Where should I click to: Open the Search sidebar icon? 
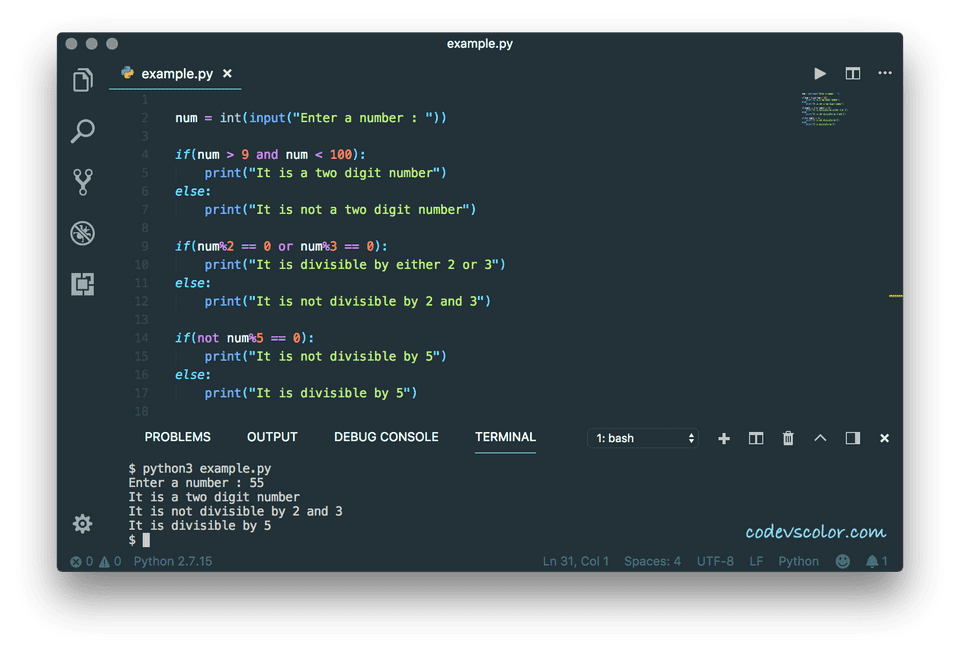pyautogui.click(x=82, y=131)
